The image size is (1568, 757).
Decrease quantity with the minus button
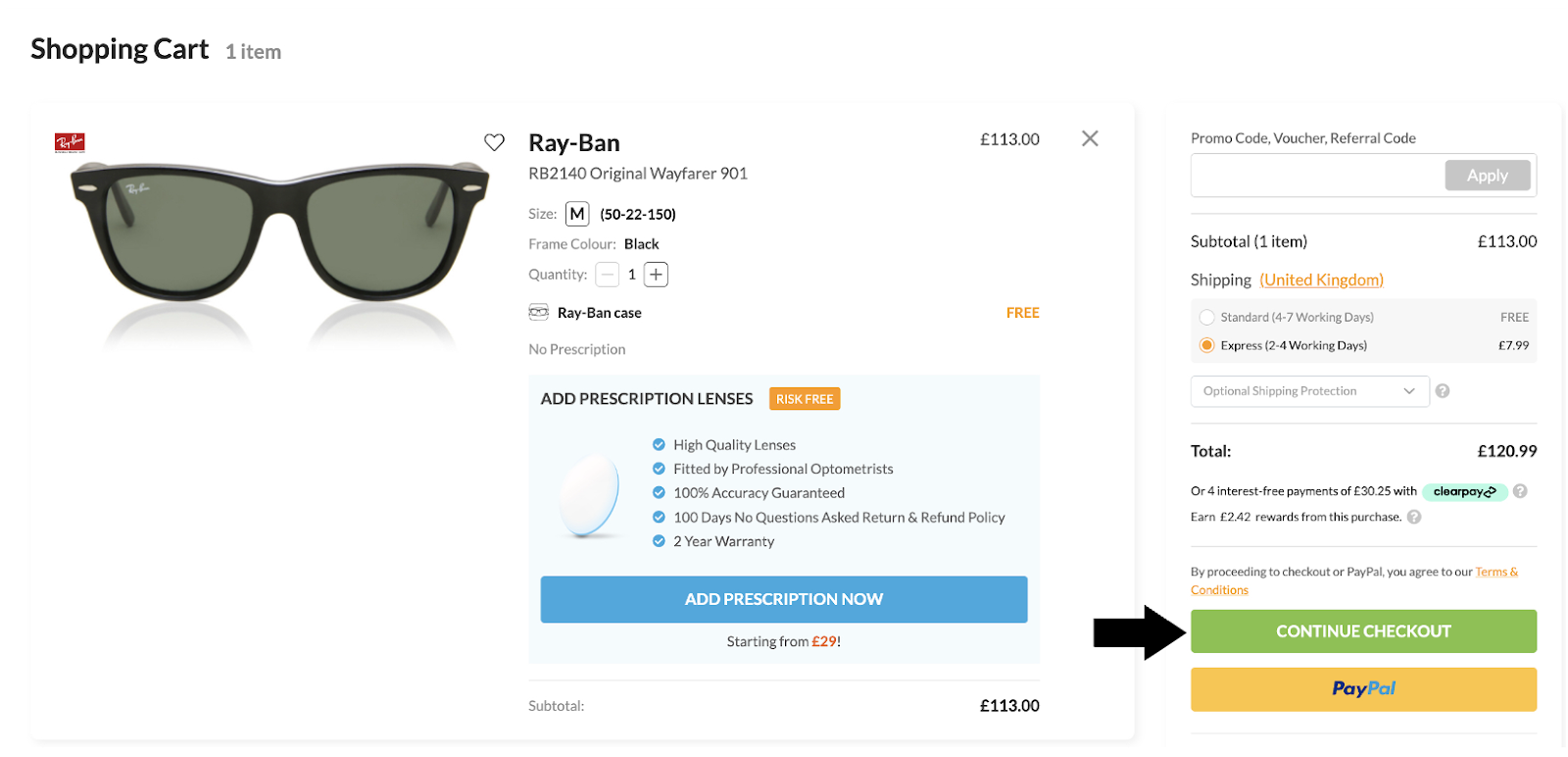pyautogui.click(x=608, y=275)
